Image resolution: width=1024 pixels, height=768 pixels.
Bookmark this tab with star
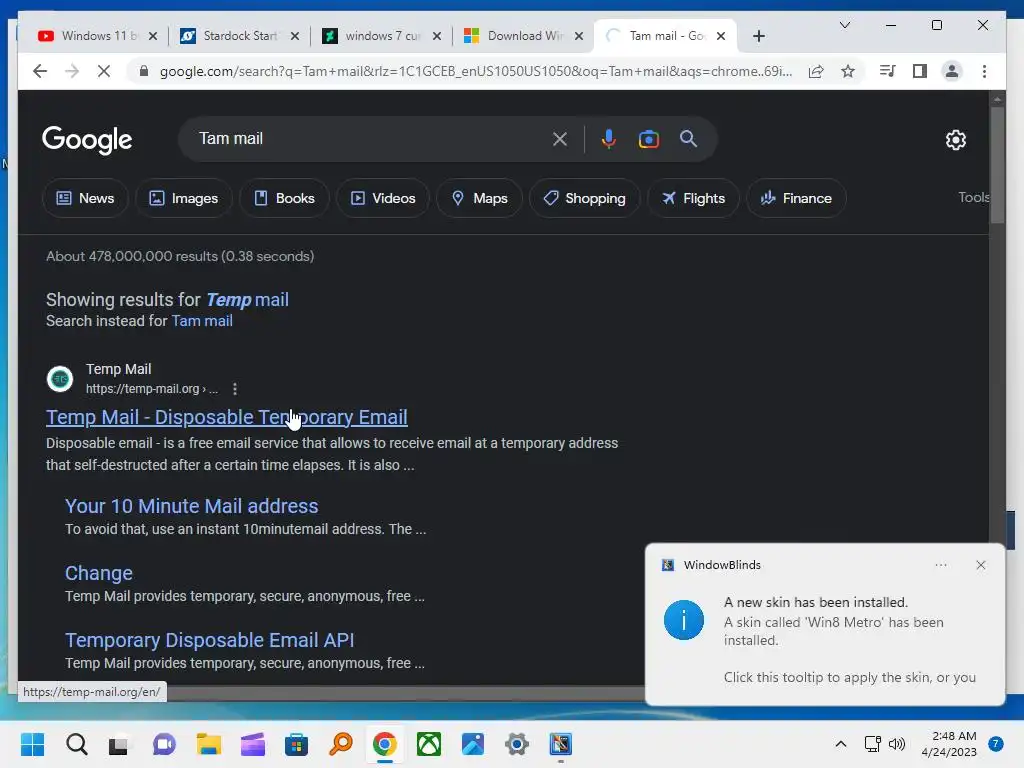coord(848,71)
